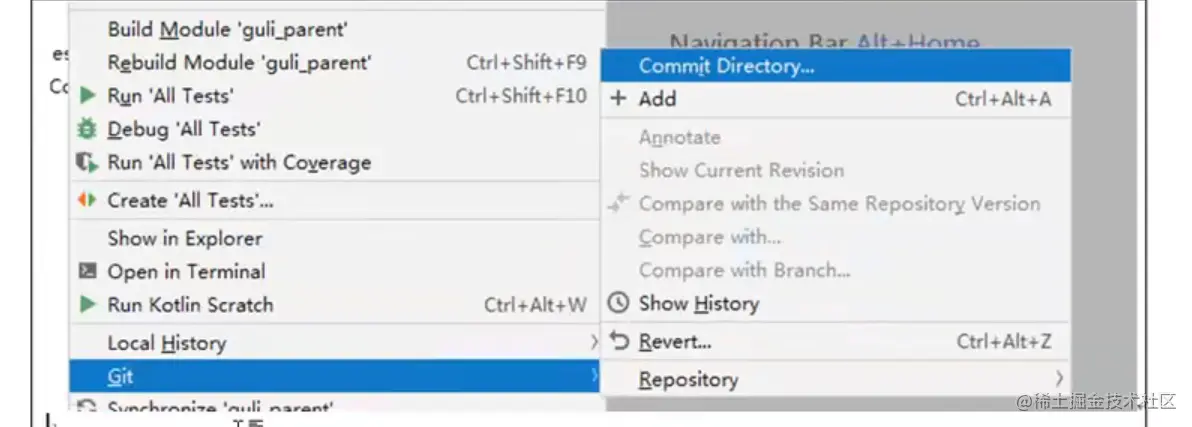1192x427 pixels.
Task: Click the green Run 'All Tests' play icon
Action: 88,96
